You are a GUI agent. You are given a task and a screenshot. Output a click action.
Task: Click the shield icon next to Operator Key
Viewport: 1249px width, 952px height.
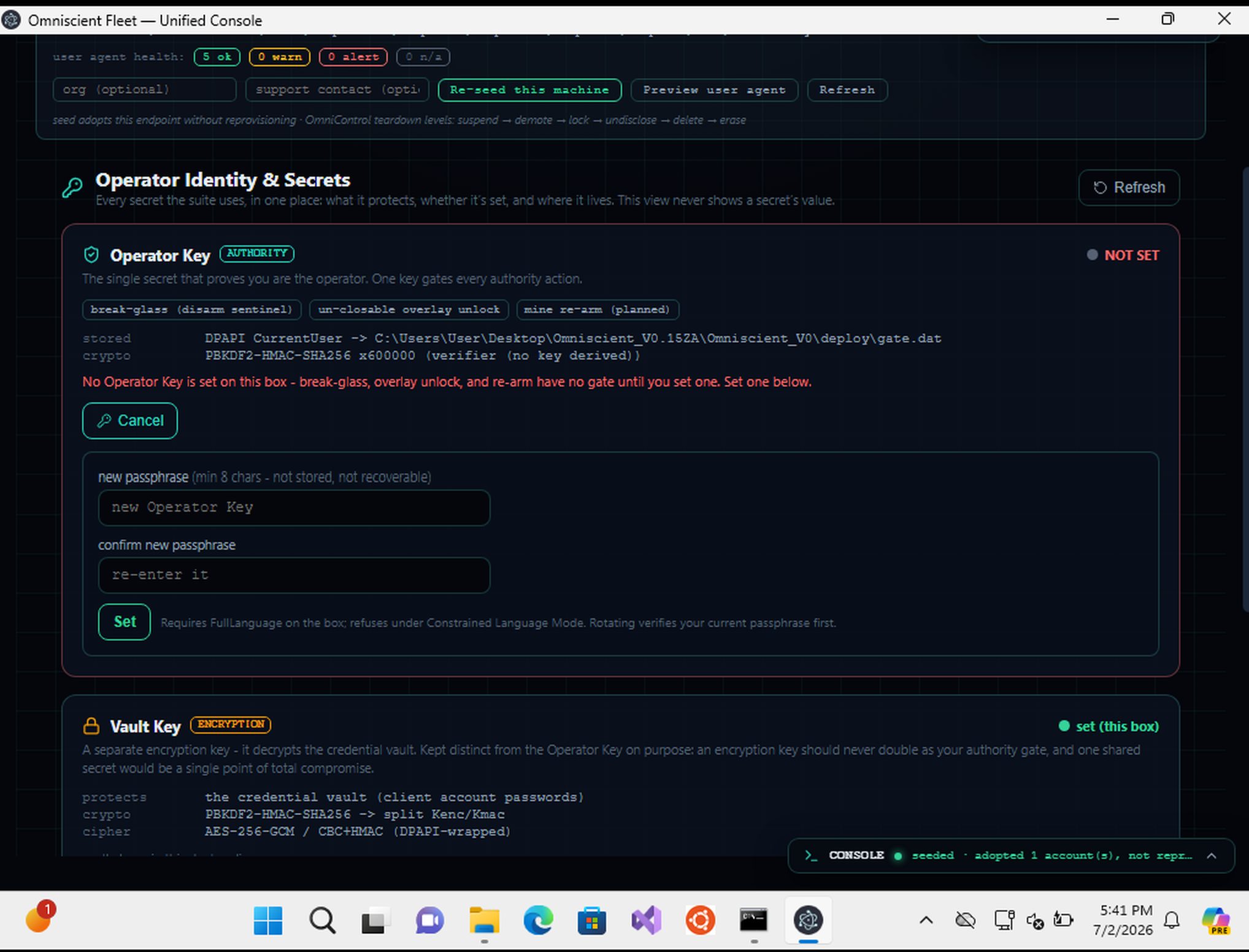pos(91,255)
